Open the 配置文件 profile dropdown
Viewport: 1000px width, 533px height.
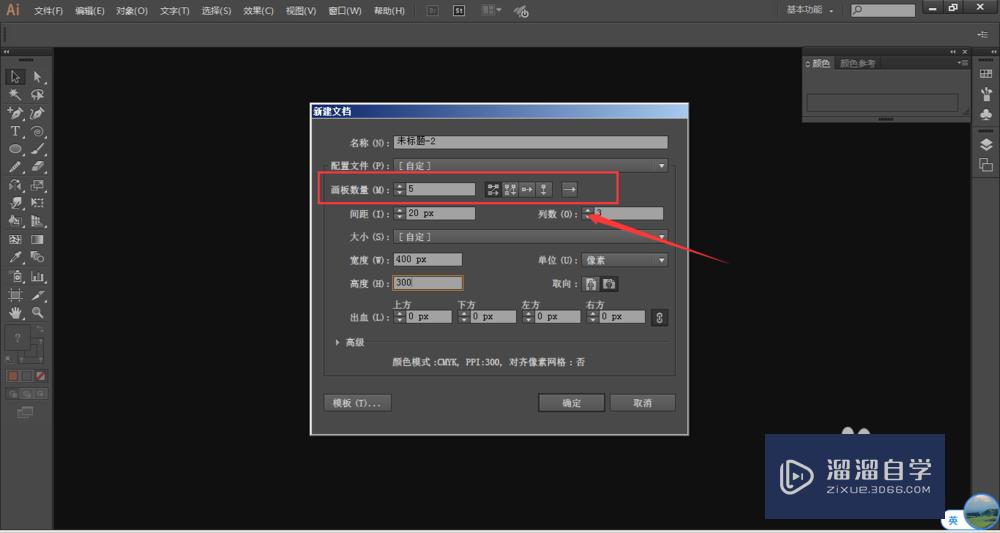(531, 166)
